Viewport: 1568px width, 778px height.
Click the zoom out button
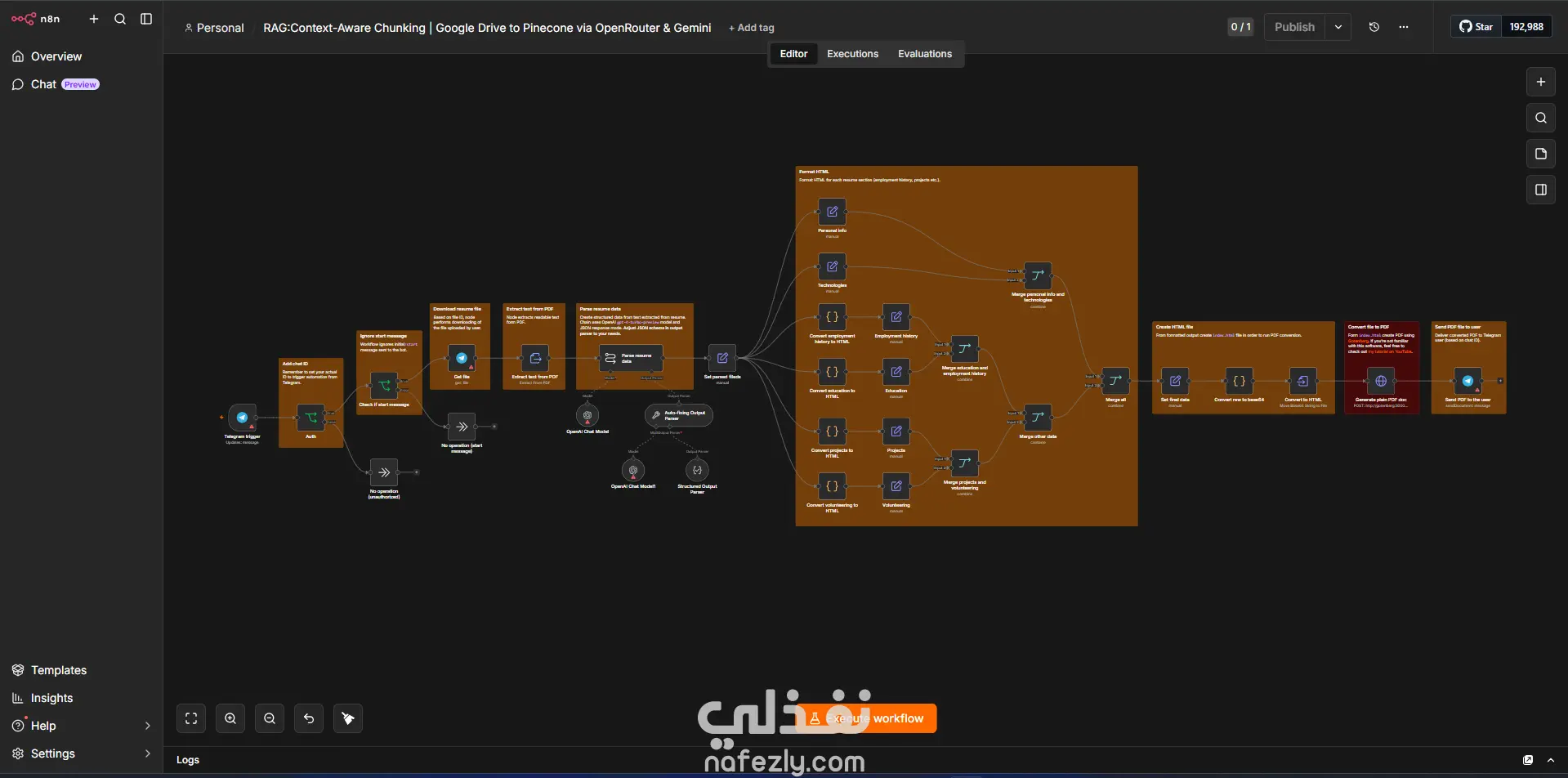(x=270, y=718)
